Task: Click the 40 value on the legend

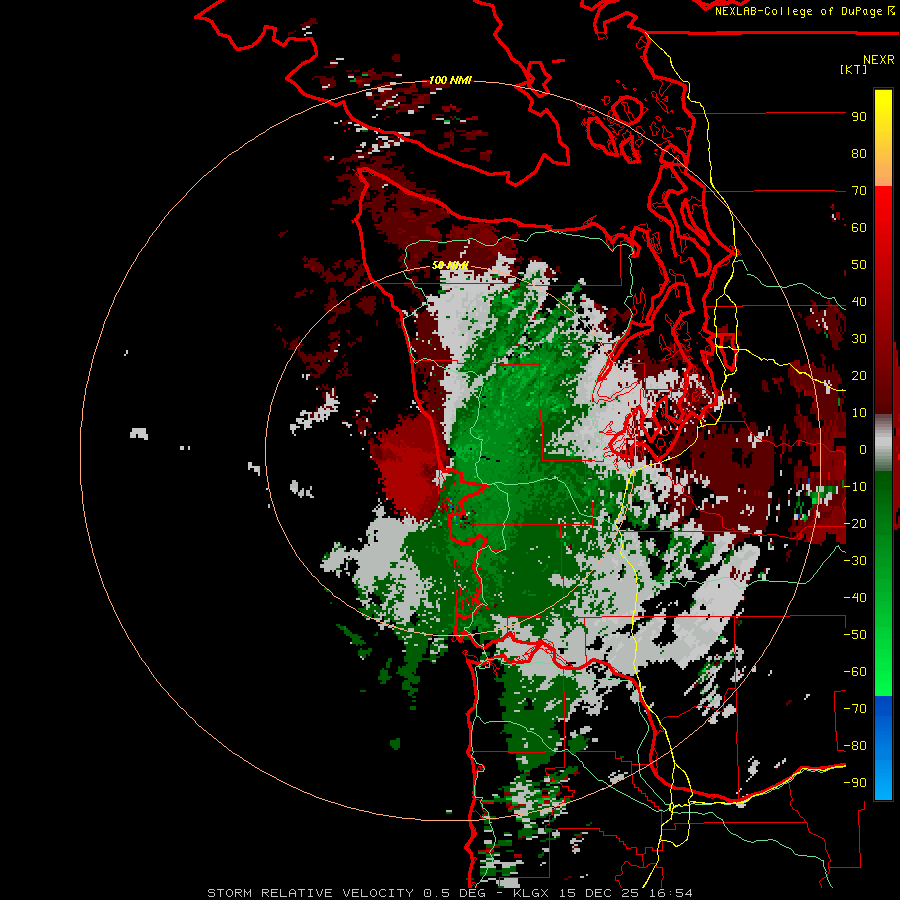Action: [x=859, y=302]
